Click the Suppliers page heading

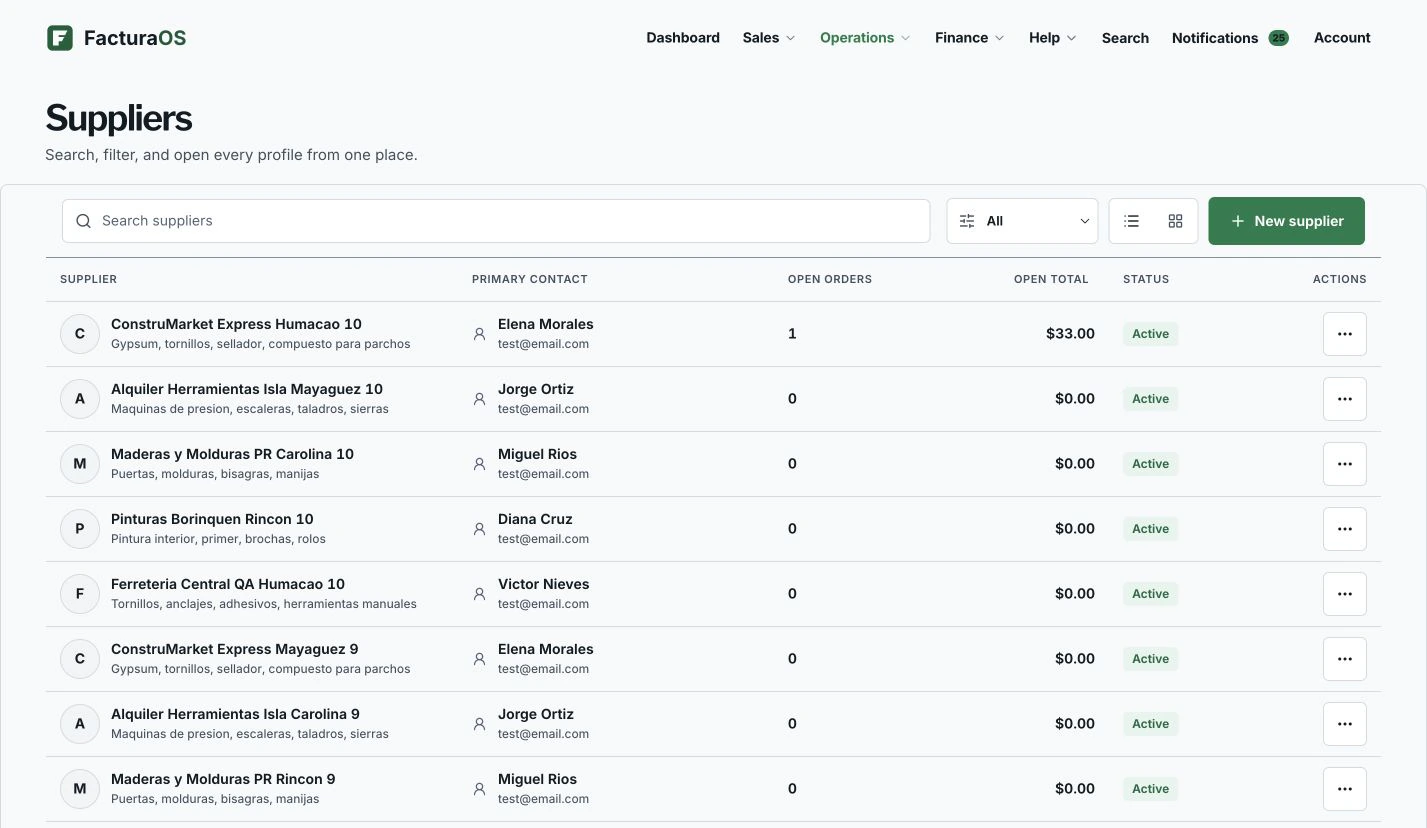point(119,118)
